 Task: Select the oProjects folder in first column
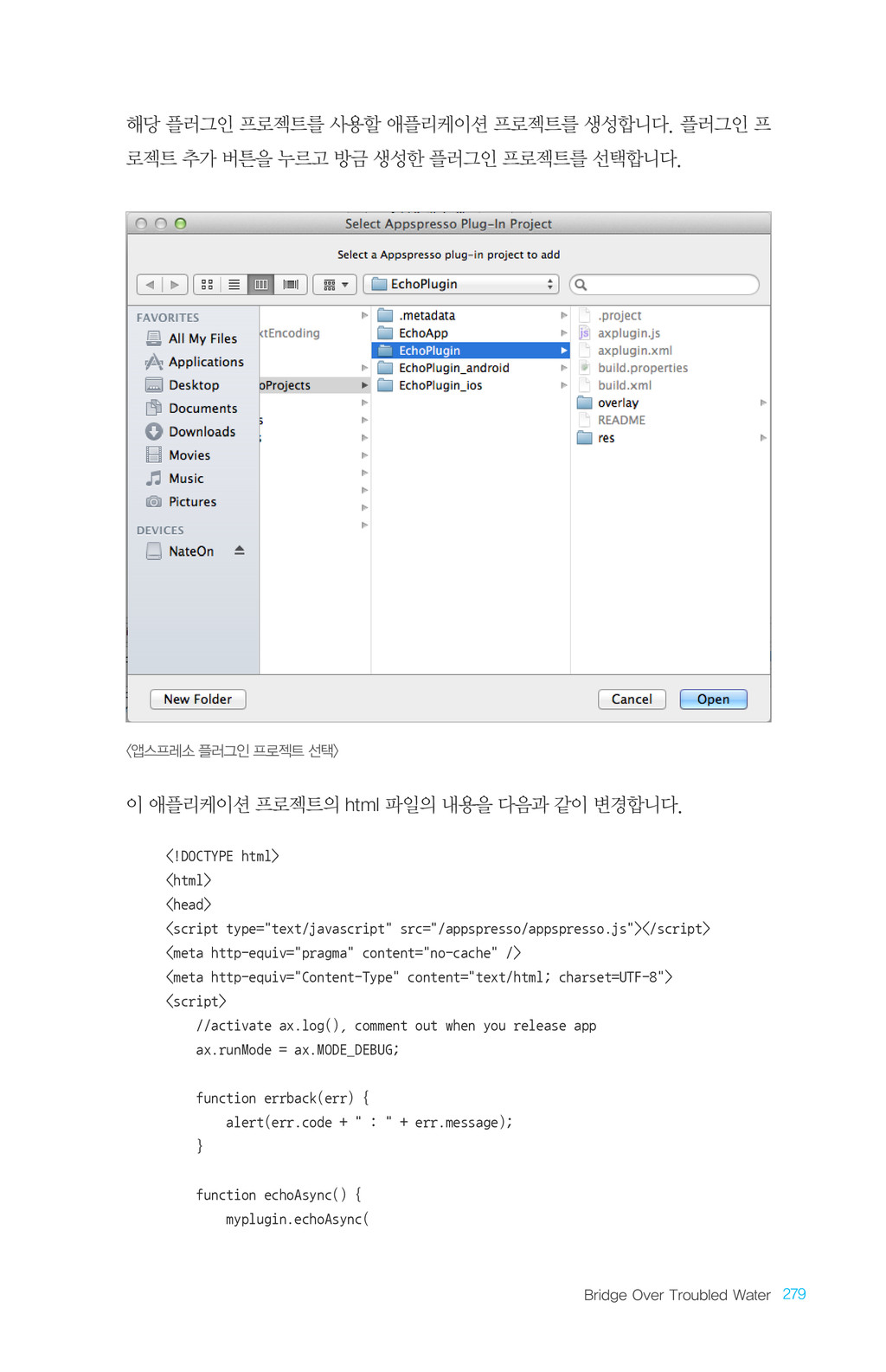click(x=314, y=385)
